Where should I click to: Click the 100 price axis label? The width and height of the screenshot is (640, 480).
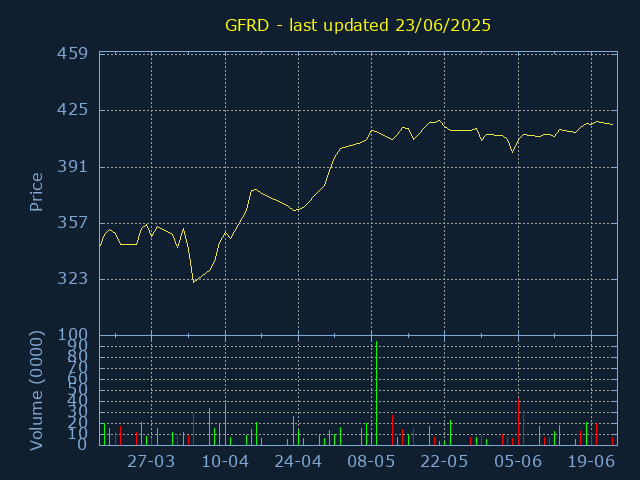tap(73, 335)
